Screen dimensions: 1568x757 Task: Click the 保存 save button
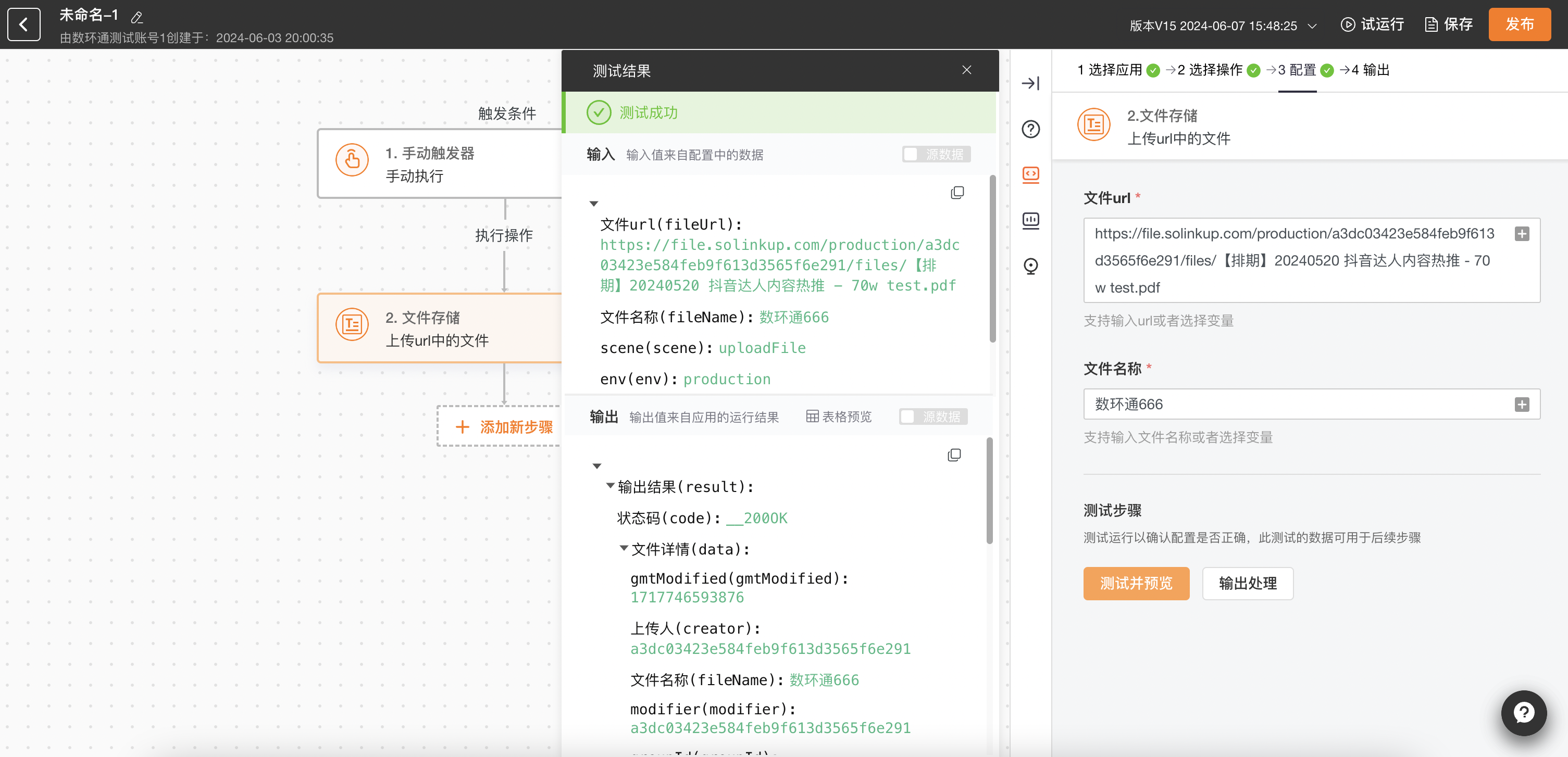(1449, 24)
